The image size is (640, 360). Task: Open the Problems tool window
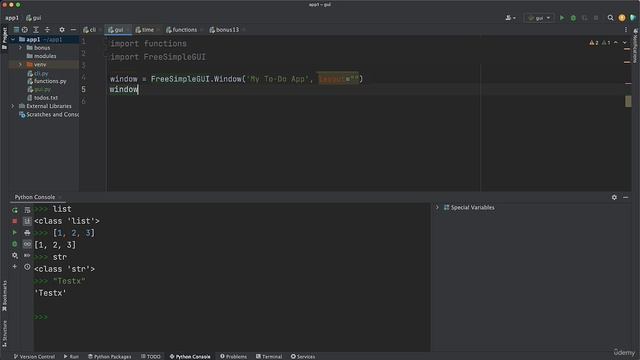click(233, 357)
